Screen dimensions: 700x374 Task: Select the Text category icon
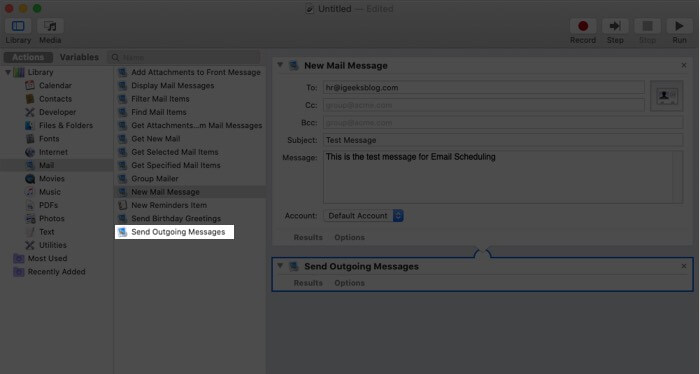click(30, 232)
